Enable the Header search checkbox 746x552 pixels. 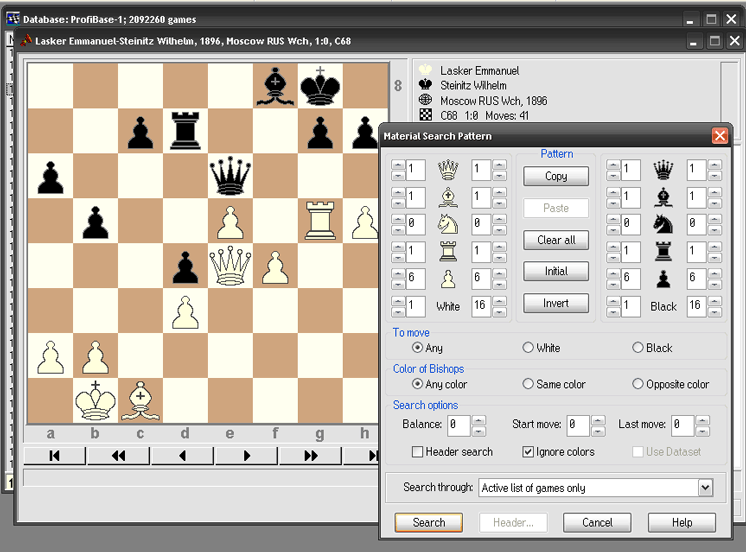click(x=417, y=452)
